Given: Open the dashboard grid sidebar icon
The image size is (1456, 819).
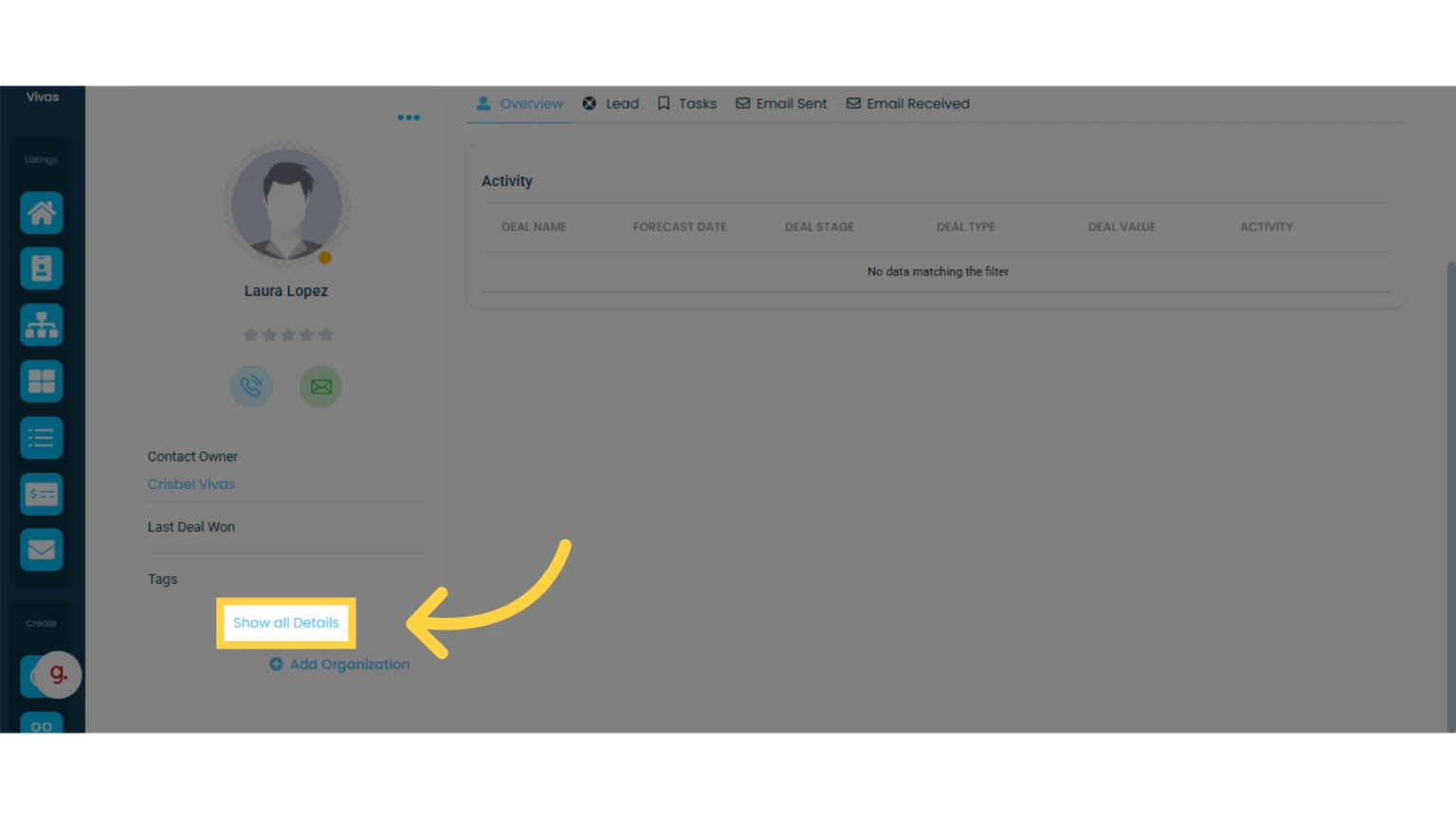Looking at the screenshot, I should (x=42, y=381).
